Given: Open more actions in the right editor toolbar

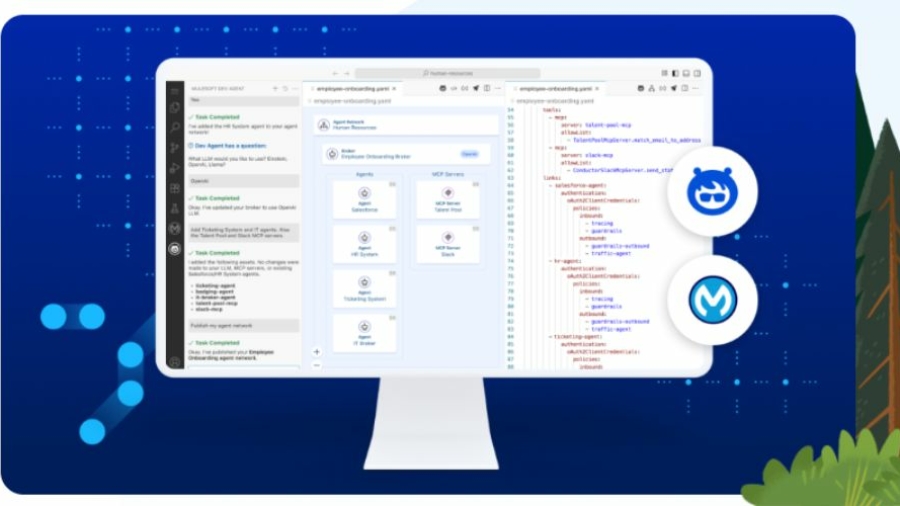Looking at the screenshot, I should point(696,89).
